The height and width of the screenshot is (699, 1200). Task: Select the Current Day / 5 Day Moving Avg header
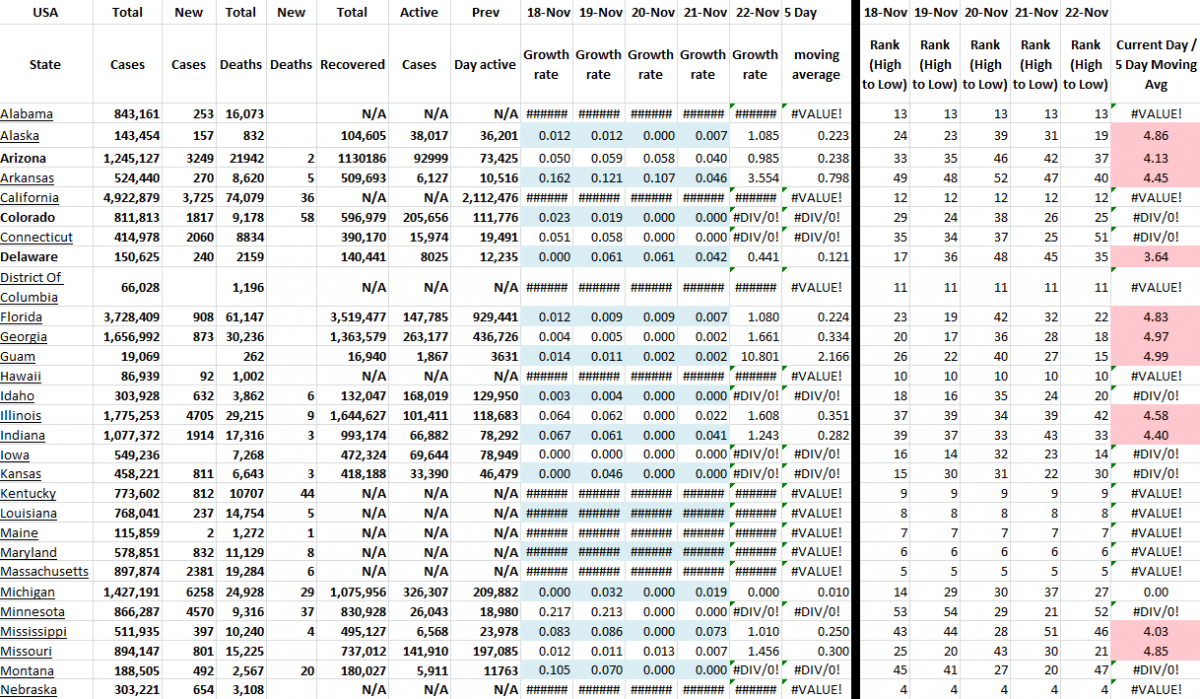coord(1154,63)
